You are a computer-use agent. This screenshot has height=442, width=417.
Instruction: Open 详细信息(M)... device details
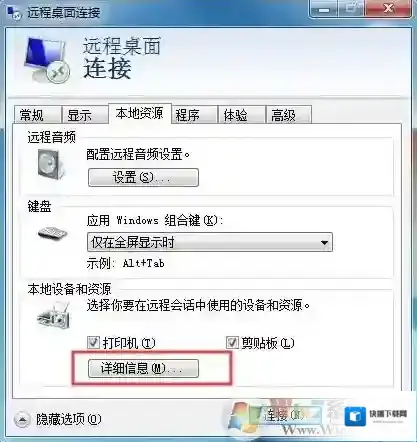pyautogui.click(x=143, y=368)
